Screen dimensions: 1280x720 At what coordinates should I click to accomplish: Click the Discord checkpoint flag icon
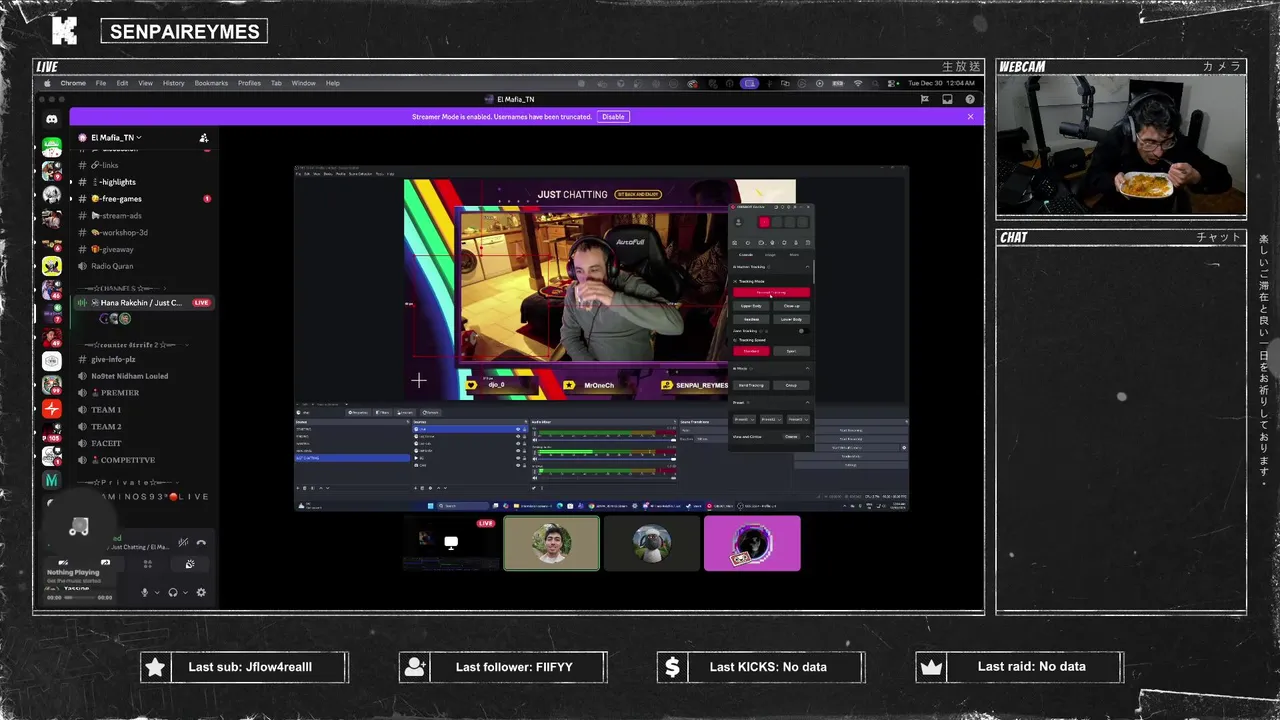click(x=925, y=99)
